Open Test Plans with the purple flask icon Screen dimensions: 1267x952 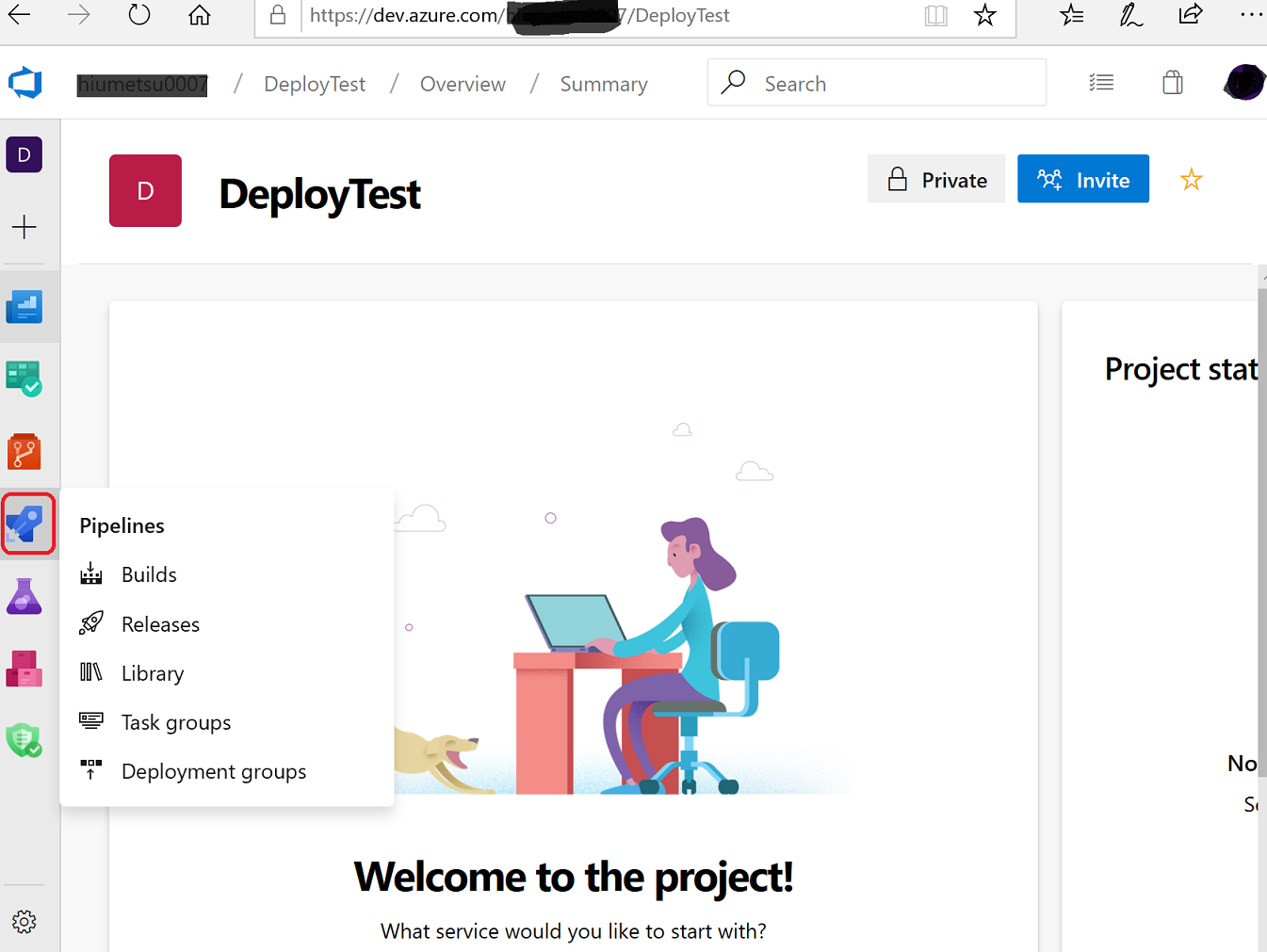tap(24, 595)
